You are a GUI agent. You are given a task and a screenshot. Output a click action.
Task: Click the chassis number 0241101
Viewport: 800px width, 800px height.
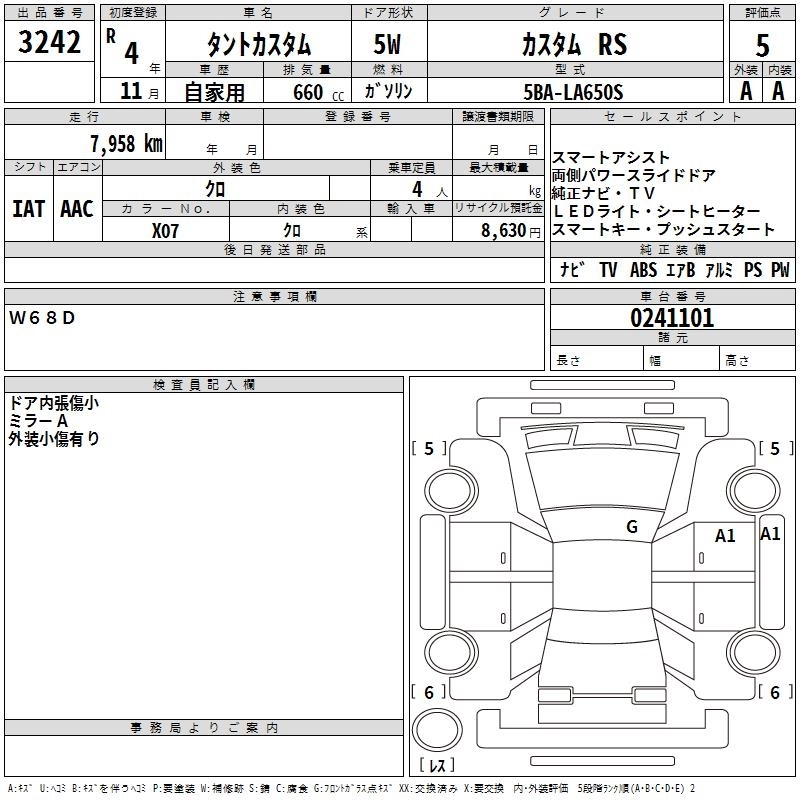[x=671, y=318]
